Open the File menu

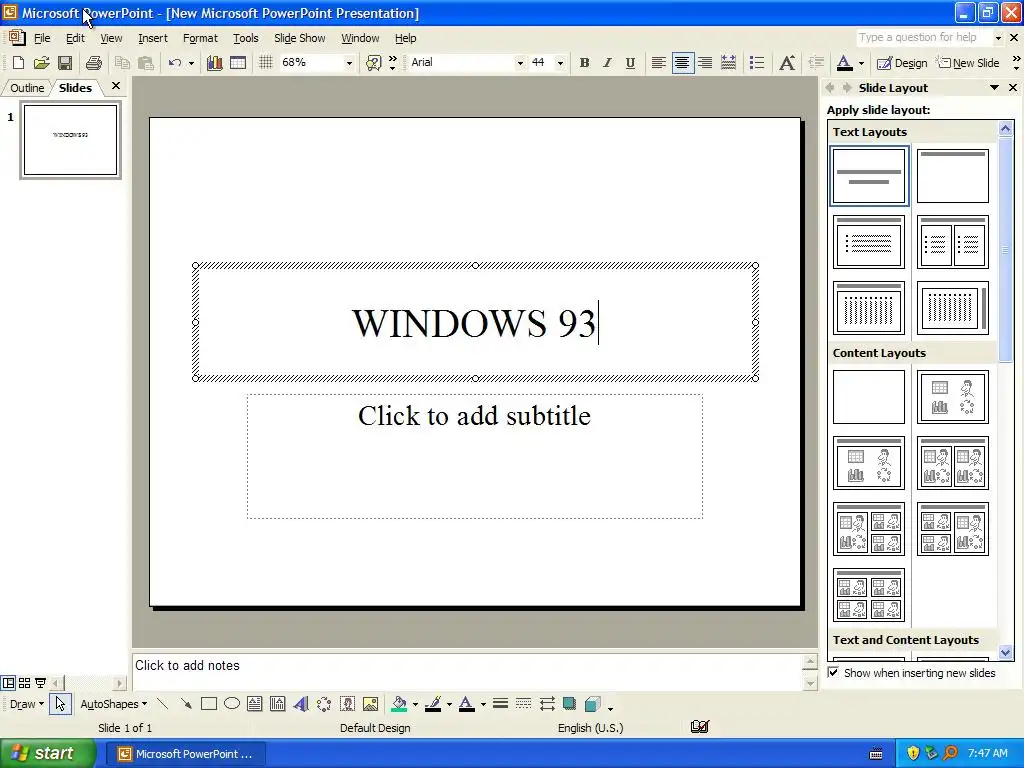42,38
